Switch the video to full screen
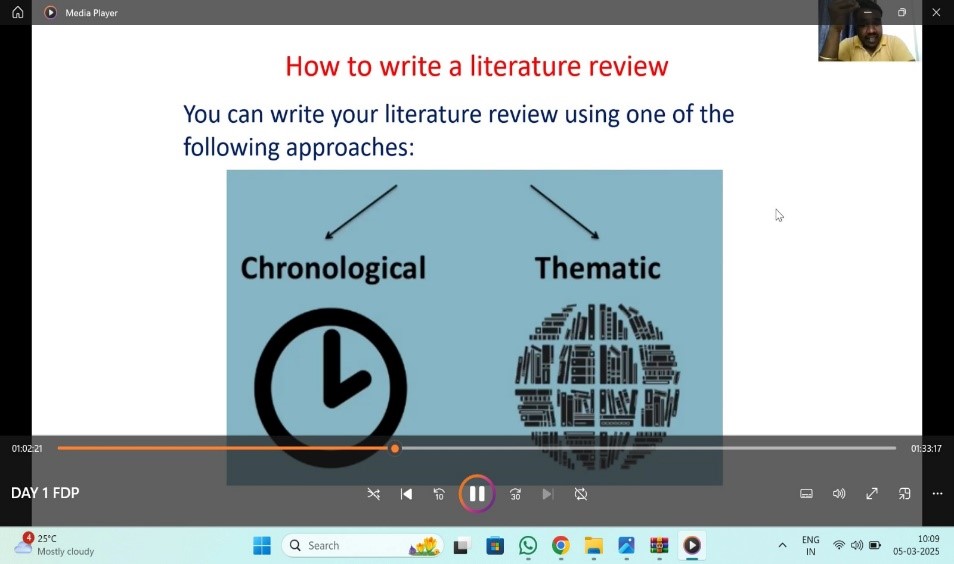Viewport: 954px width, 564px height. tap(872, 493)
